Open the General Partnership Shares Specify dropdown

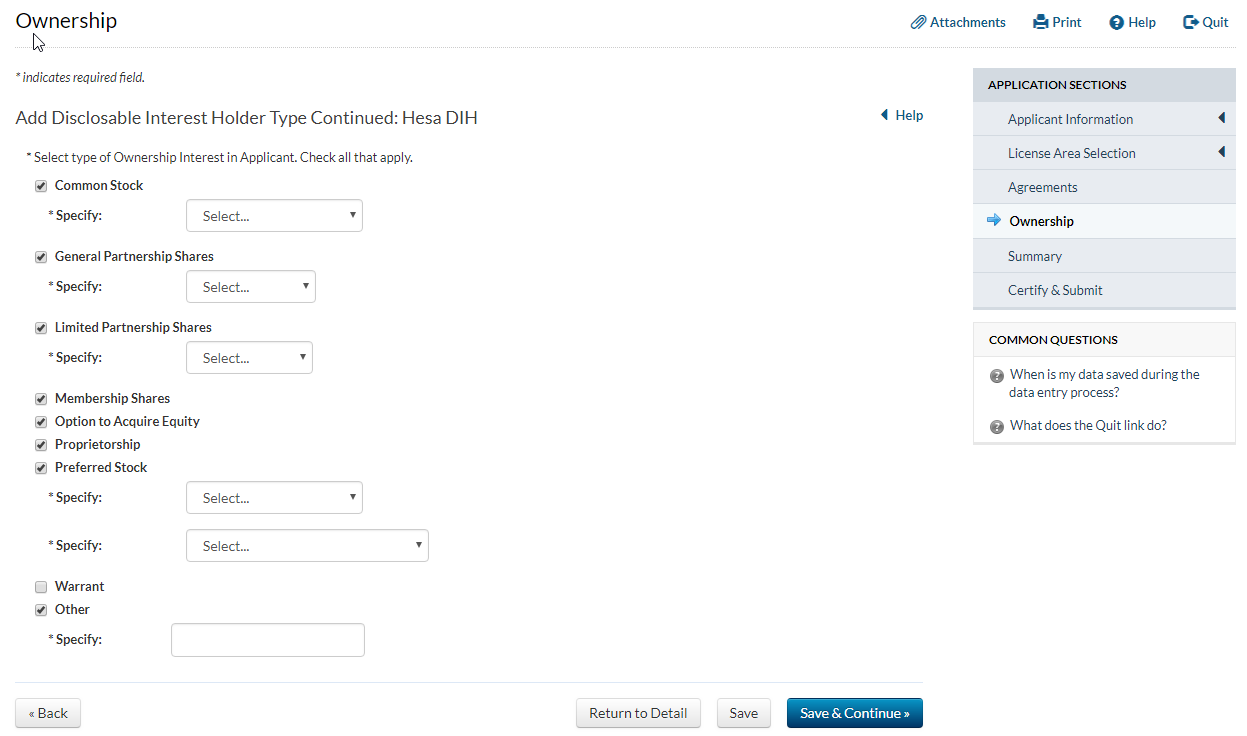click(251, 287)
